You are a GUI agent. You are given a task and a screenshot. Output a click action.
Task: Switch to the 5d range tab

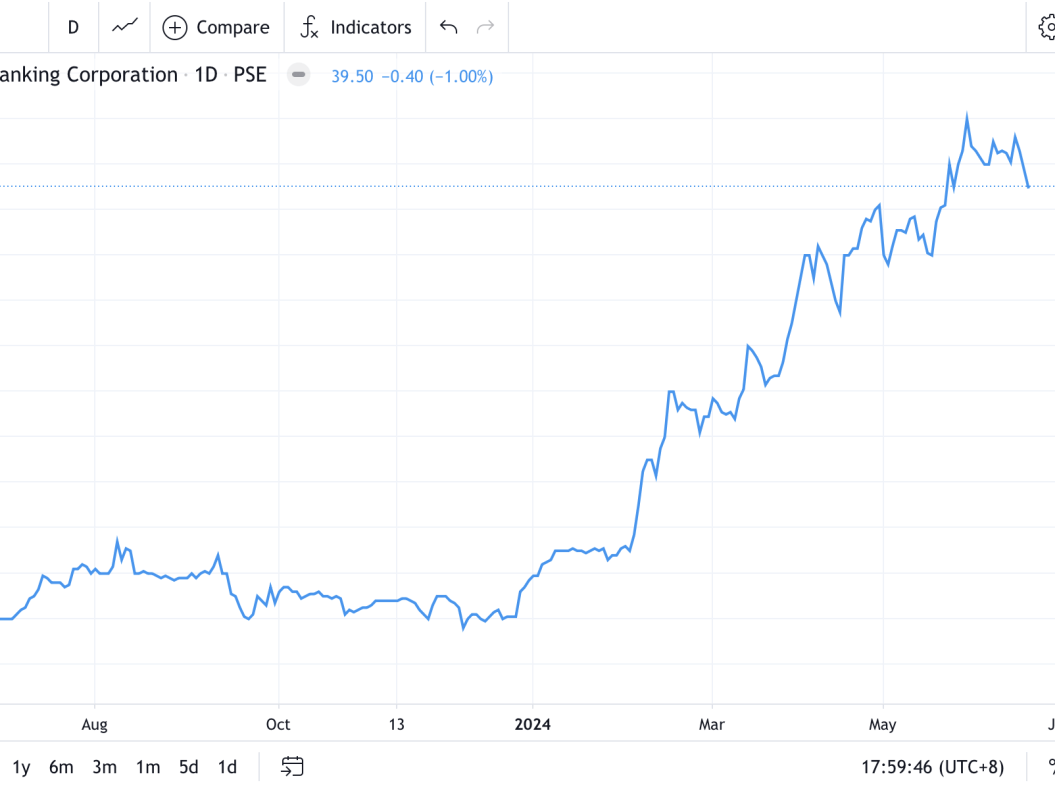click(x=187, y=766)
